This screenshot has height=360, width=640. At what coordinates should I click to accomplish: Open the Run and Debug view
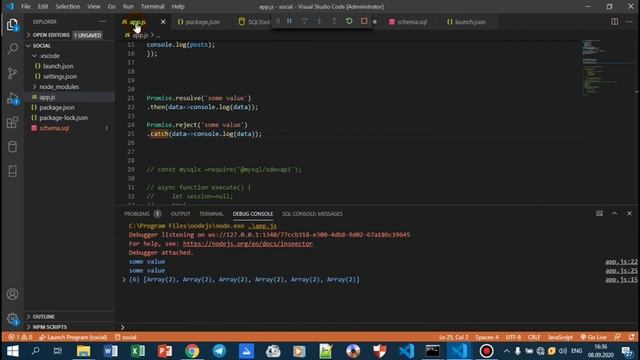pyautogui.click(x=12, y=98)
